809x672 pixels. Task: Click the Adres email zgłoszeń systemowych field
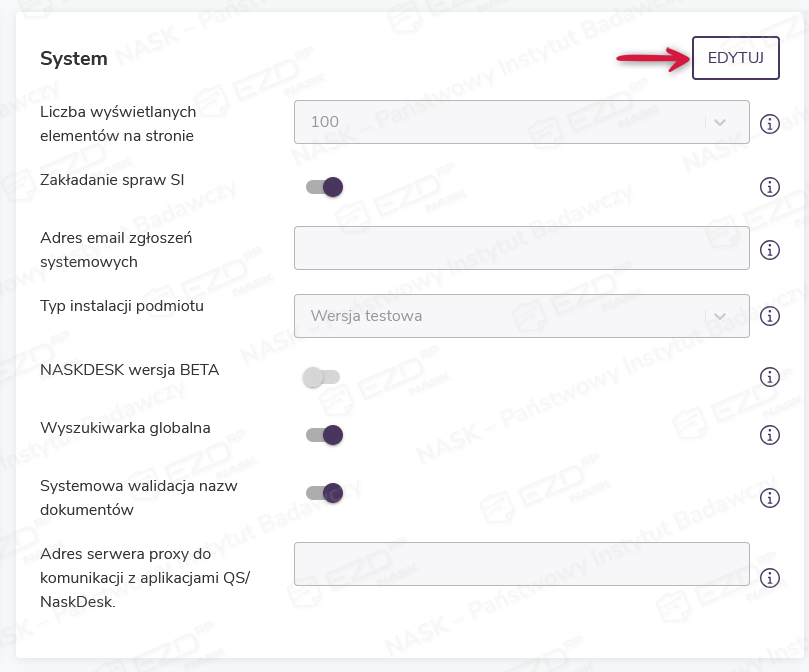click(x=521, y=248)
